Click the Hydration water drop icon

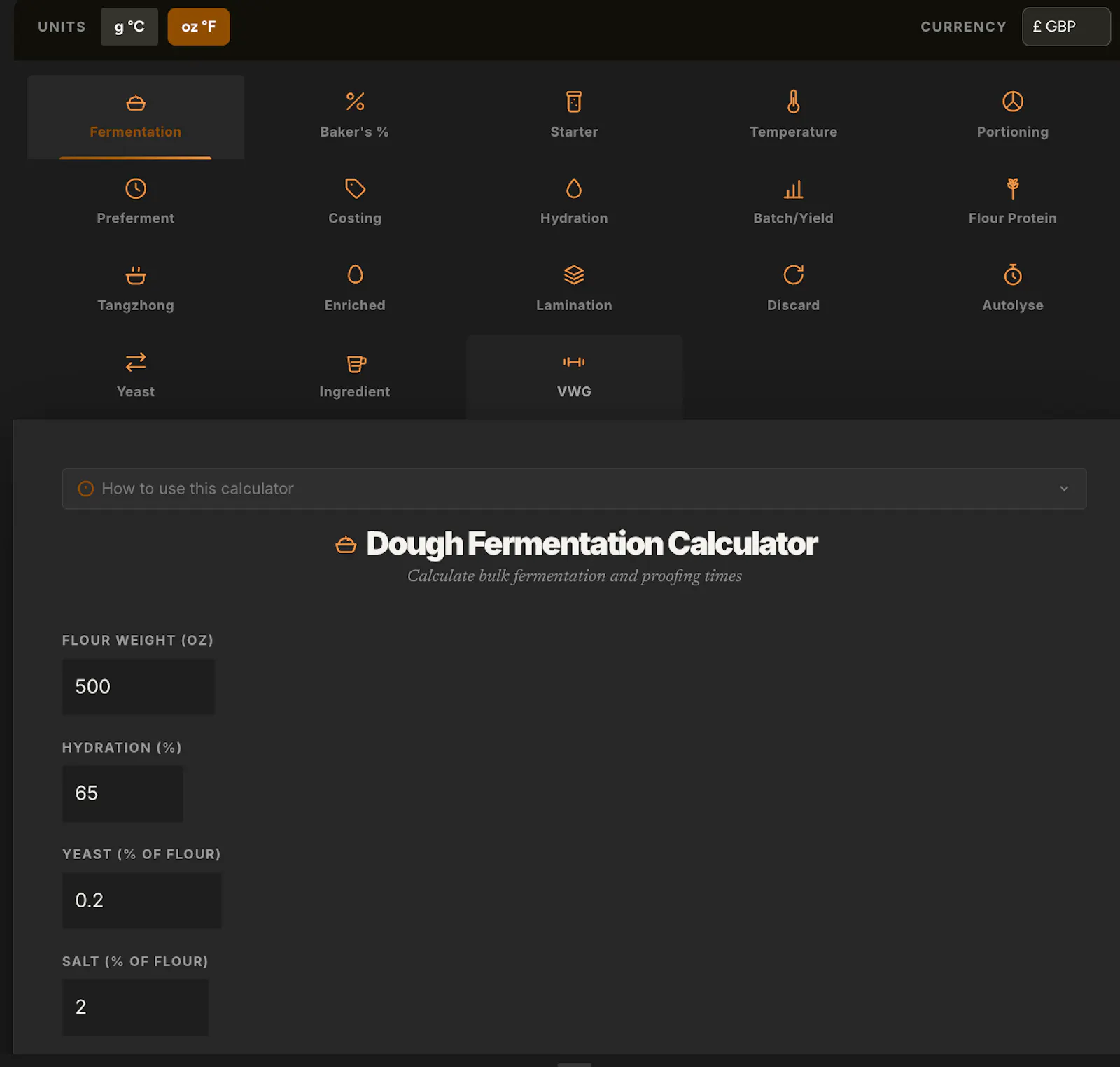574,188
